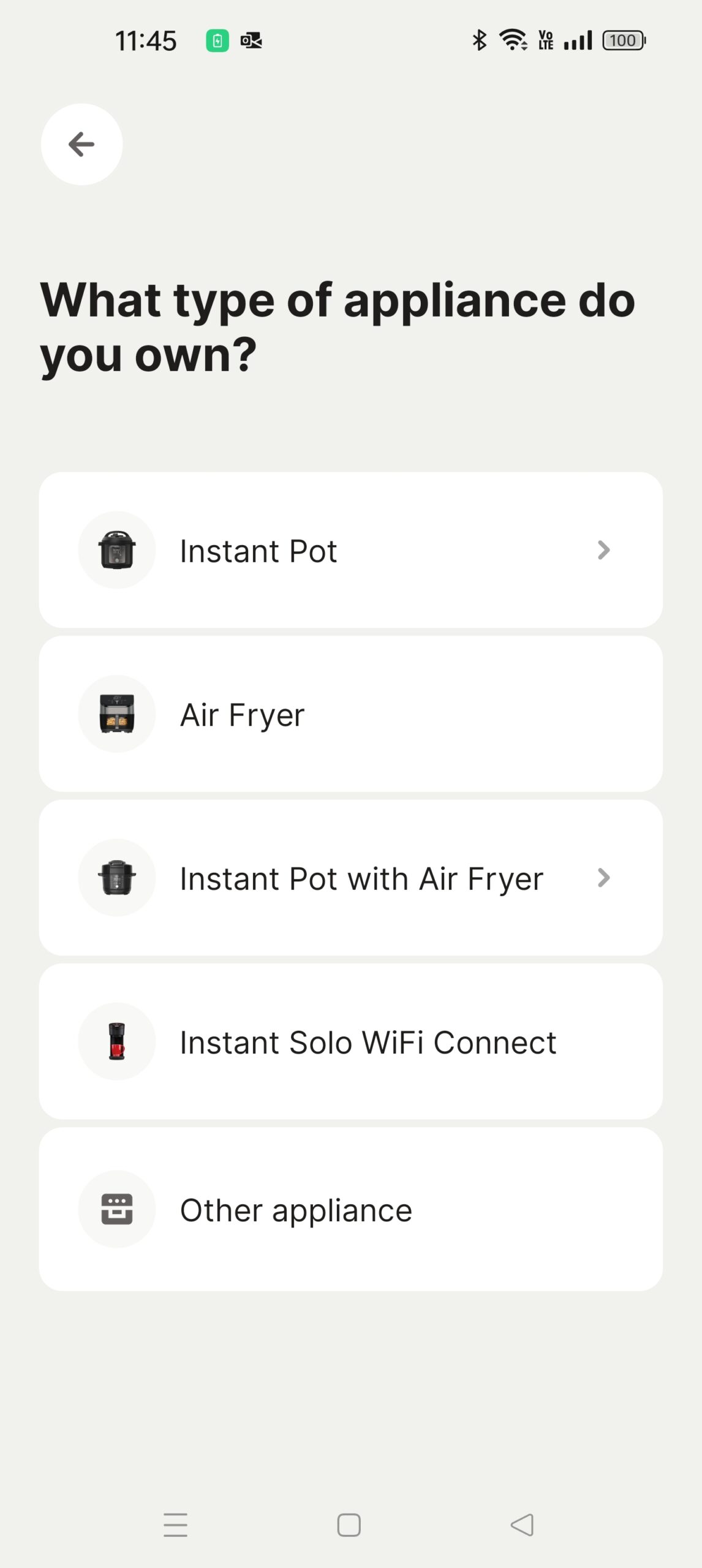Tap the Instant Pot cooker icon
The height and width of the screenshot is (1568, 702).
pyautogui.click(x=117, y=550)
